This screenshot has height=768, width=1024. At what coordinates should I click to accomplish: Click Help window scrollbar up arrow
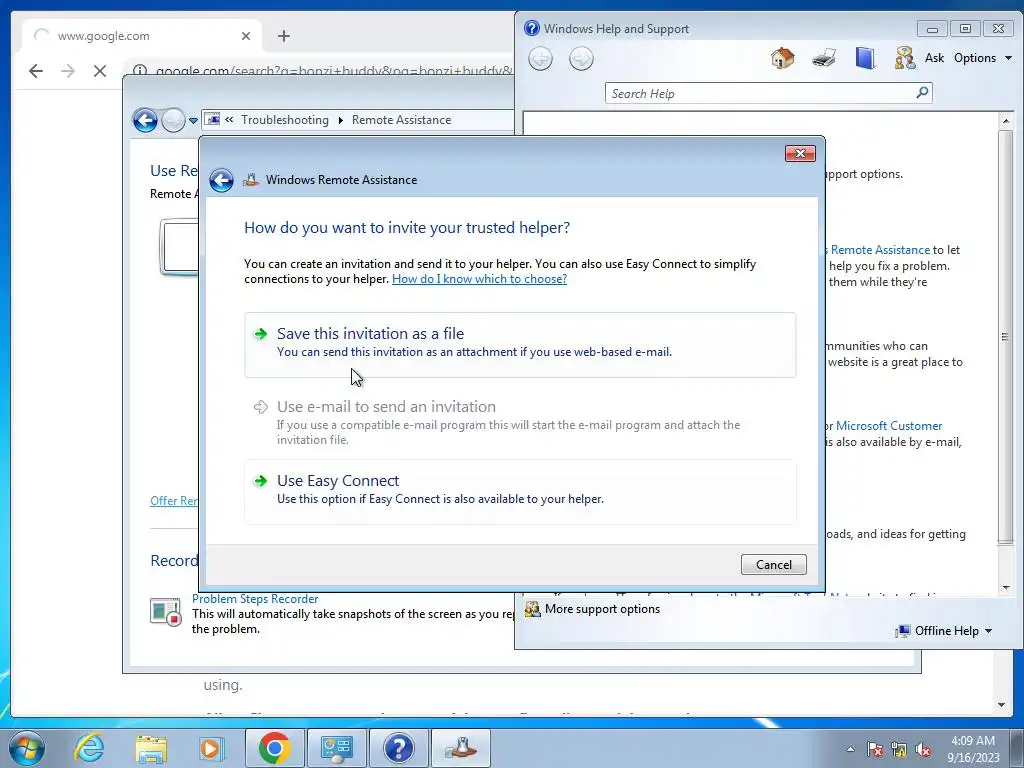[1006, 121]
